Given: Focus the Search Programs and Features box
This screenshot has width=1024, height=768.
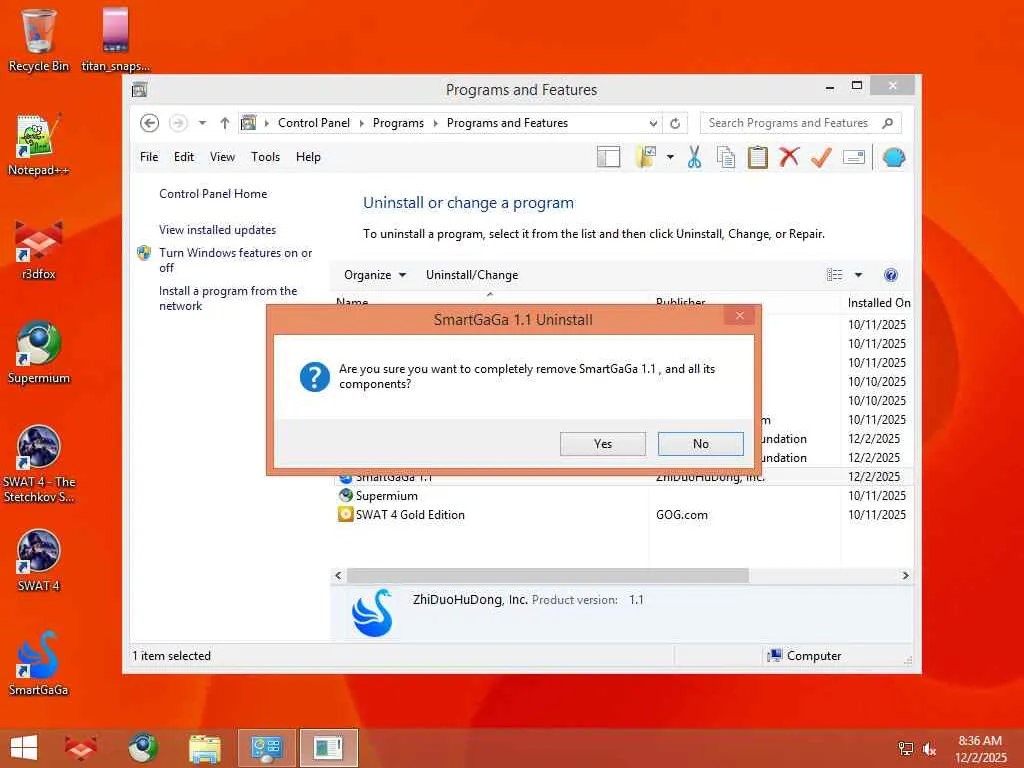Looking at the screenshot, I should coord(789,123).
